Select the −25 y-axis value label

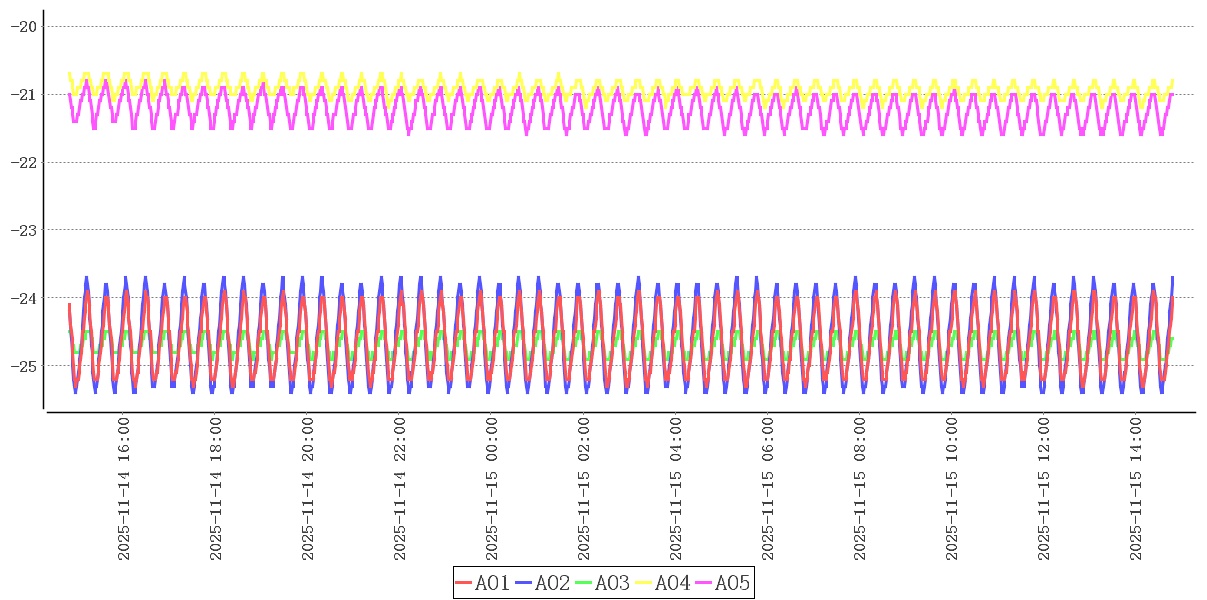point(22,365)
